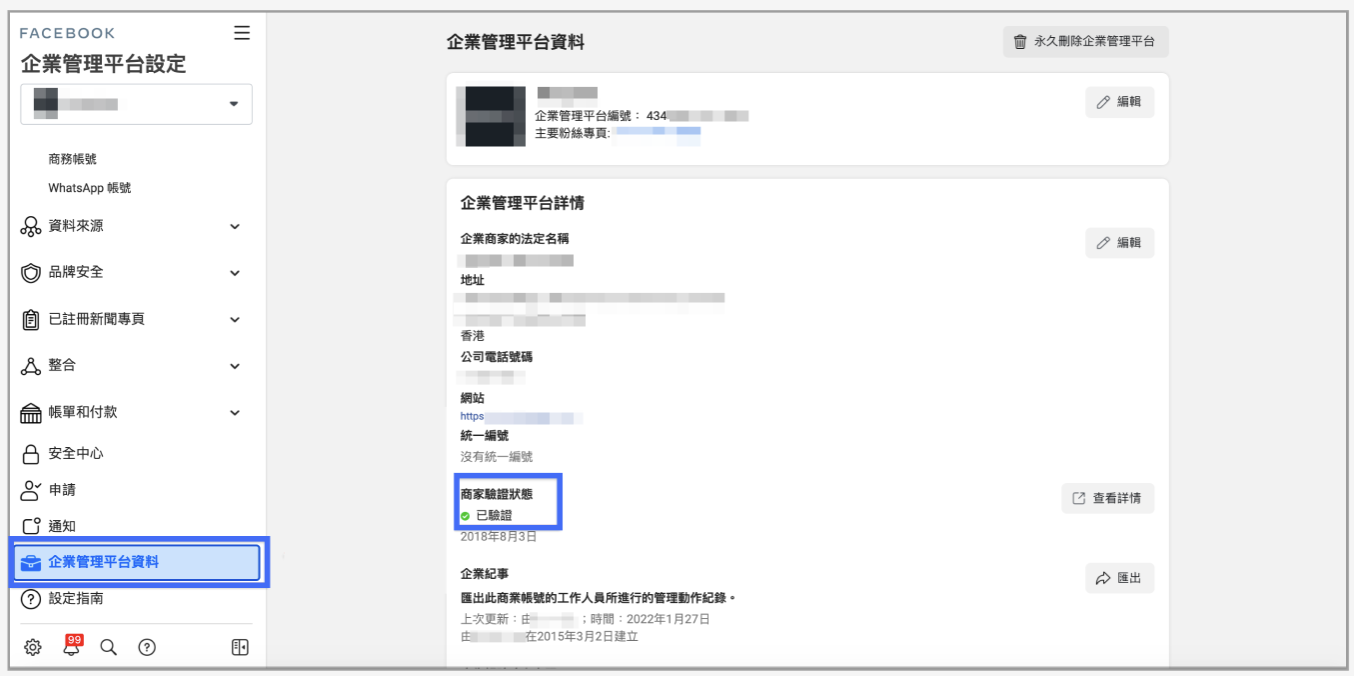
Task: Click 編輯 button in profile card
Action: (x=1120, y=102)
